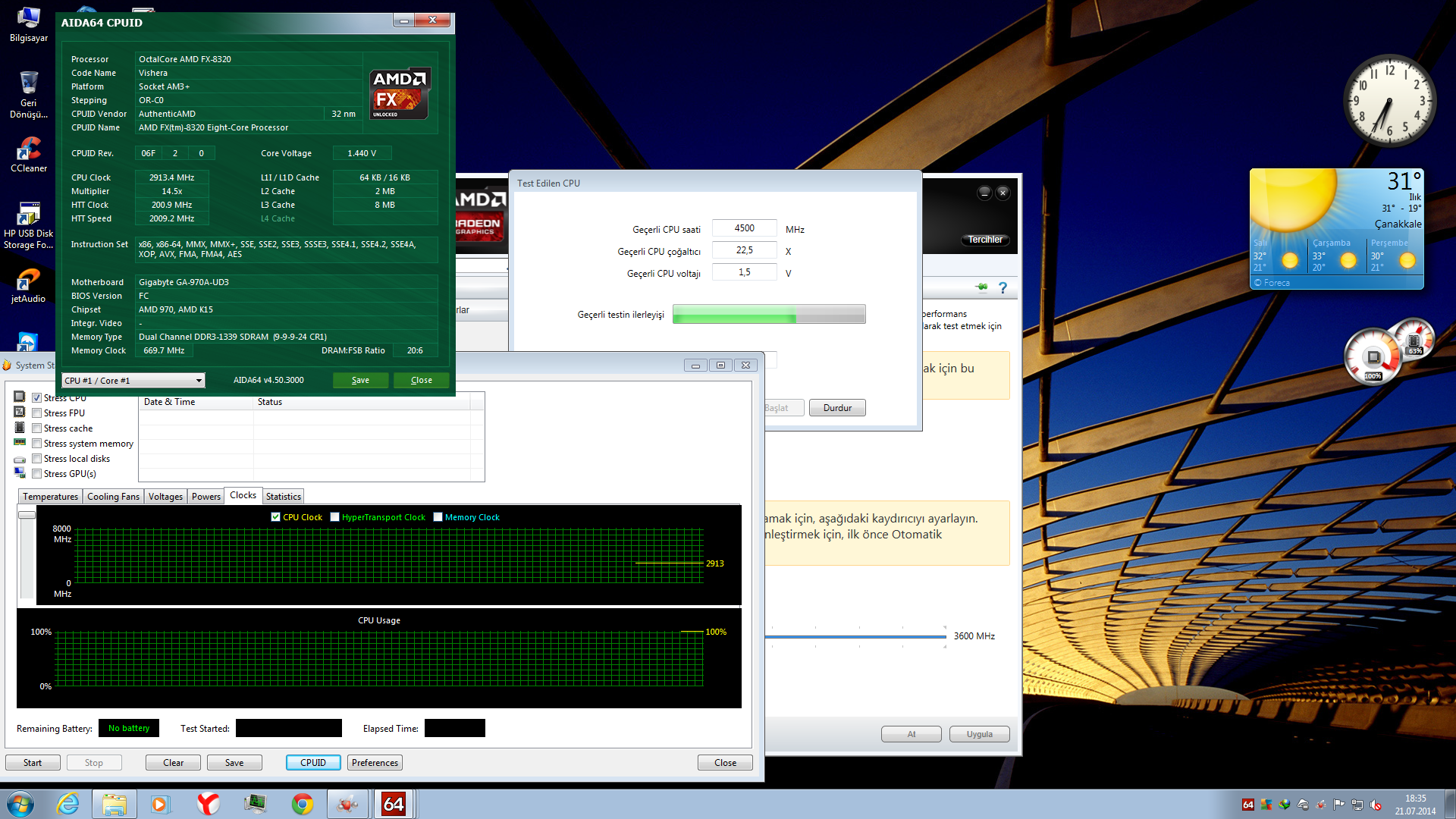The height and width of the screenshot is (819, 1456).
Task: Open network status tray icon
Action: [1357, 805]
